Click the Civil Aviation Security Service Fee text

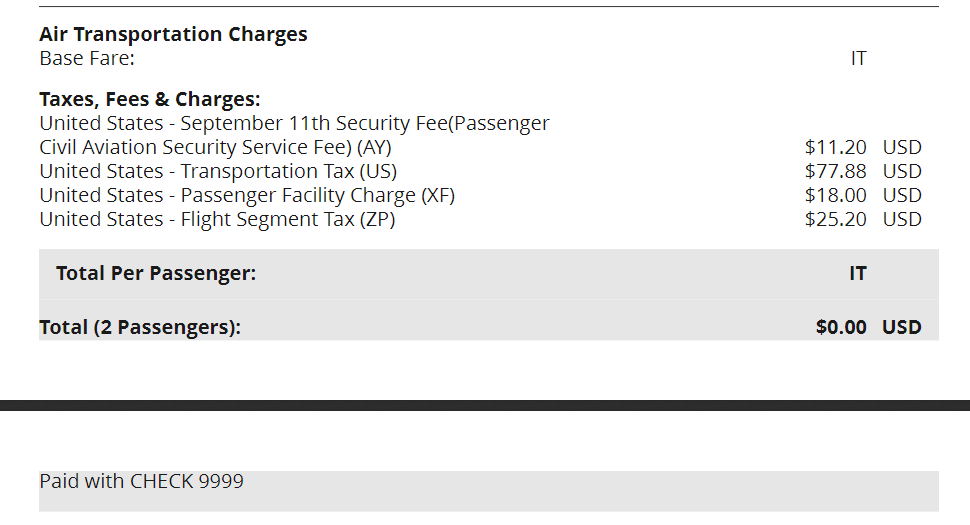(x=215, y=147)
